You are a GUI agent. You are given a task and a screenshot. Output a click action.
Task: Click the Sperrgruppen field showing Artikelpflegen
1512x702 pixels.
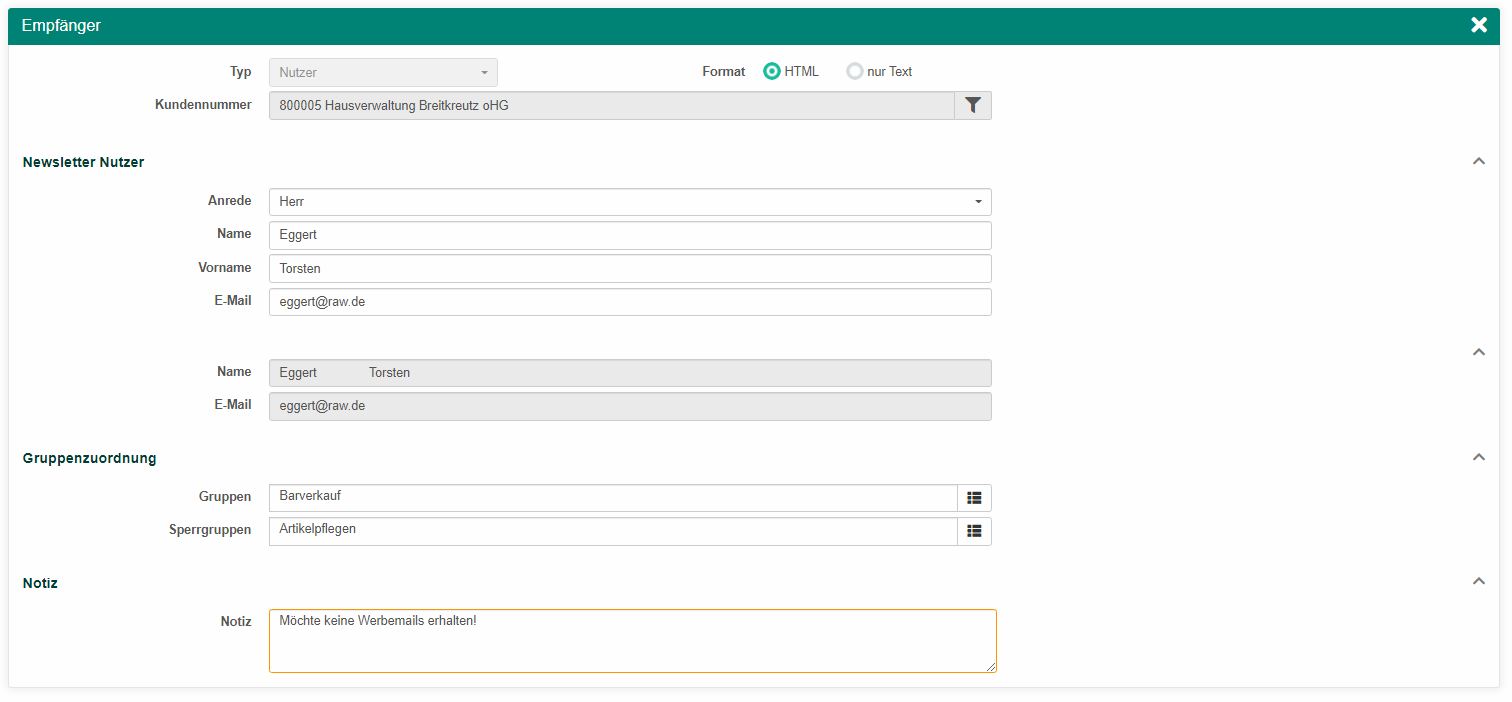point(612,531)
